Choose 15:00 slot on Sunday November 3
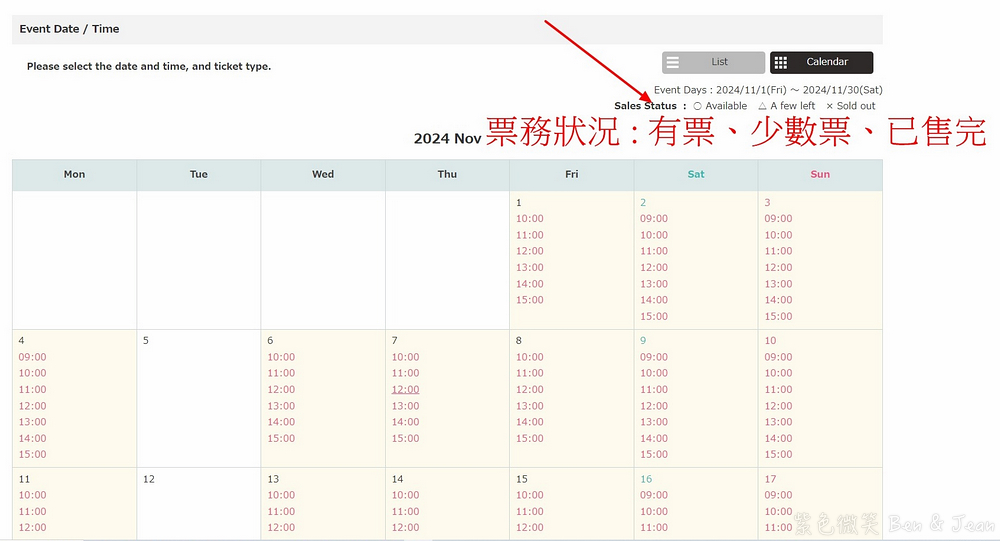 [778, 316]
